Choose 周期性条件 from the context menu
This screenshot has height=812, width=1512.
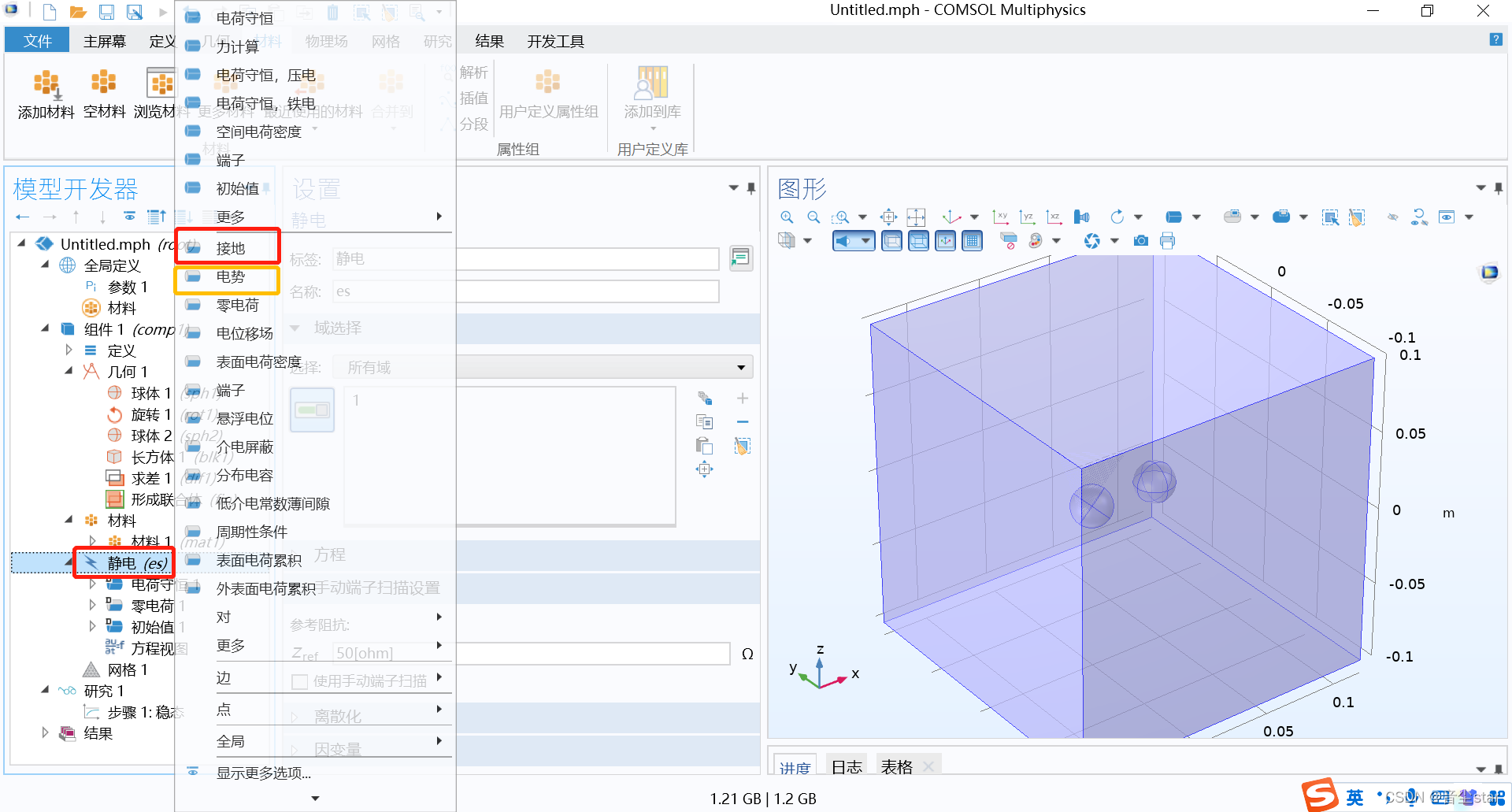[x=251, y=532]
